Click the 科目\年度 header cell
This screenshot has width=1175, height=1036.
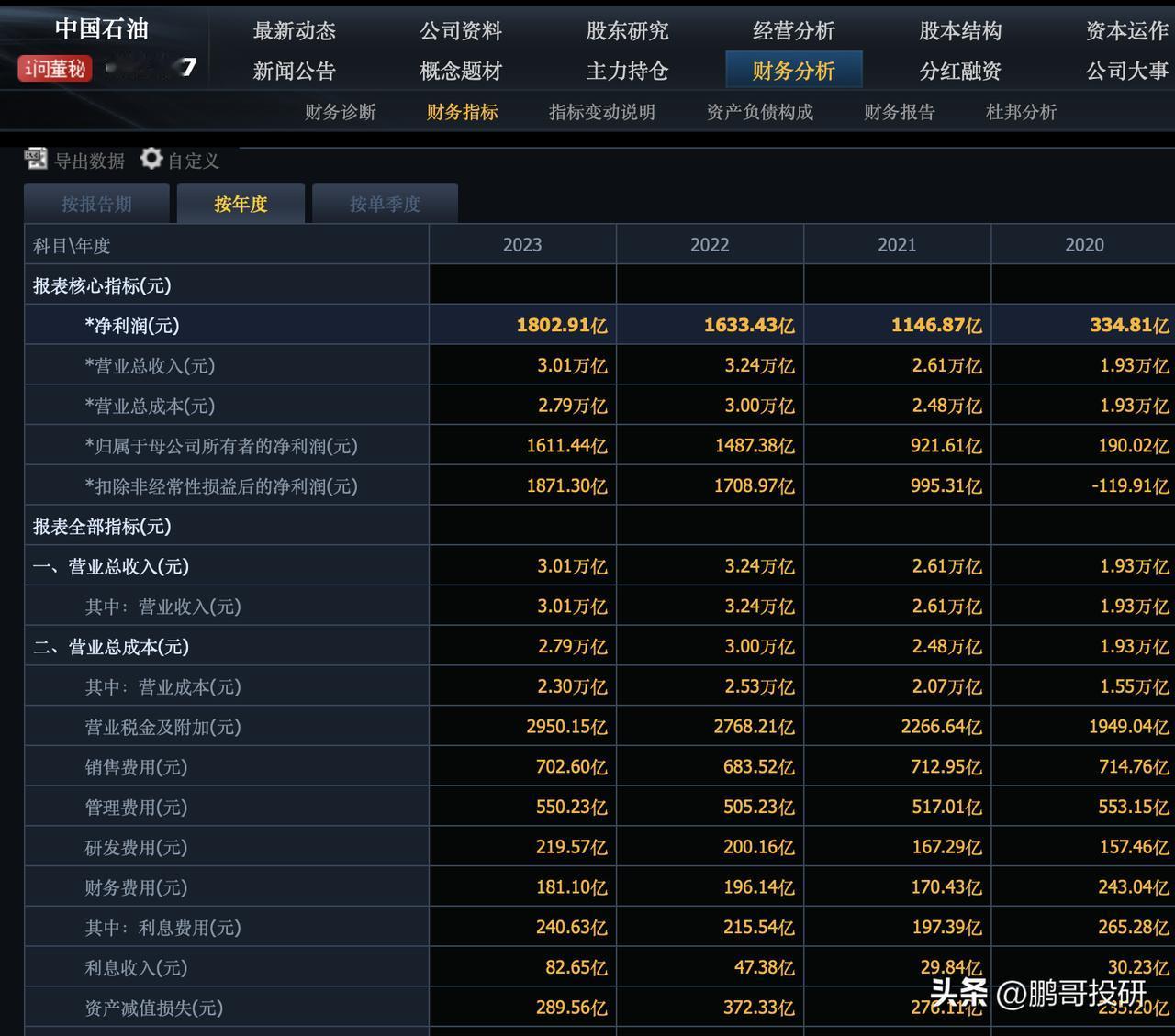[x=227, y=245]
